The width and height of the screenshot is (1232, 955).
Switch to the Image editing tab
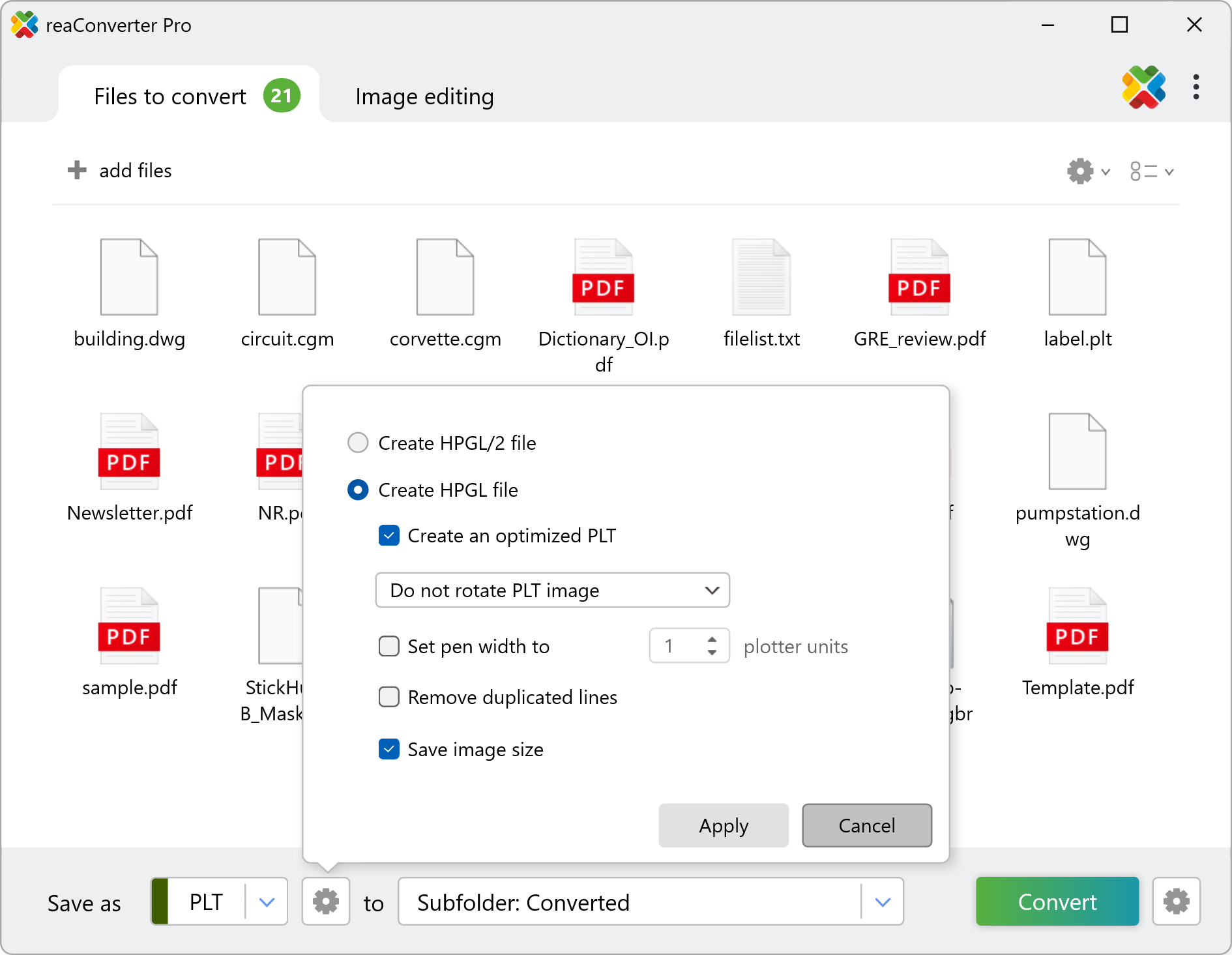point(424,96)
